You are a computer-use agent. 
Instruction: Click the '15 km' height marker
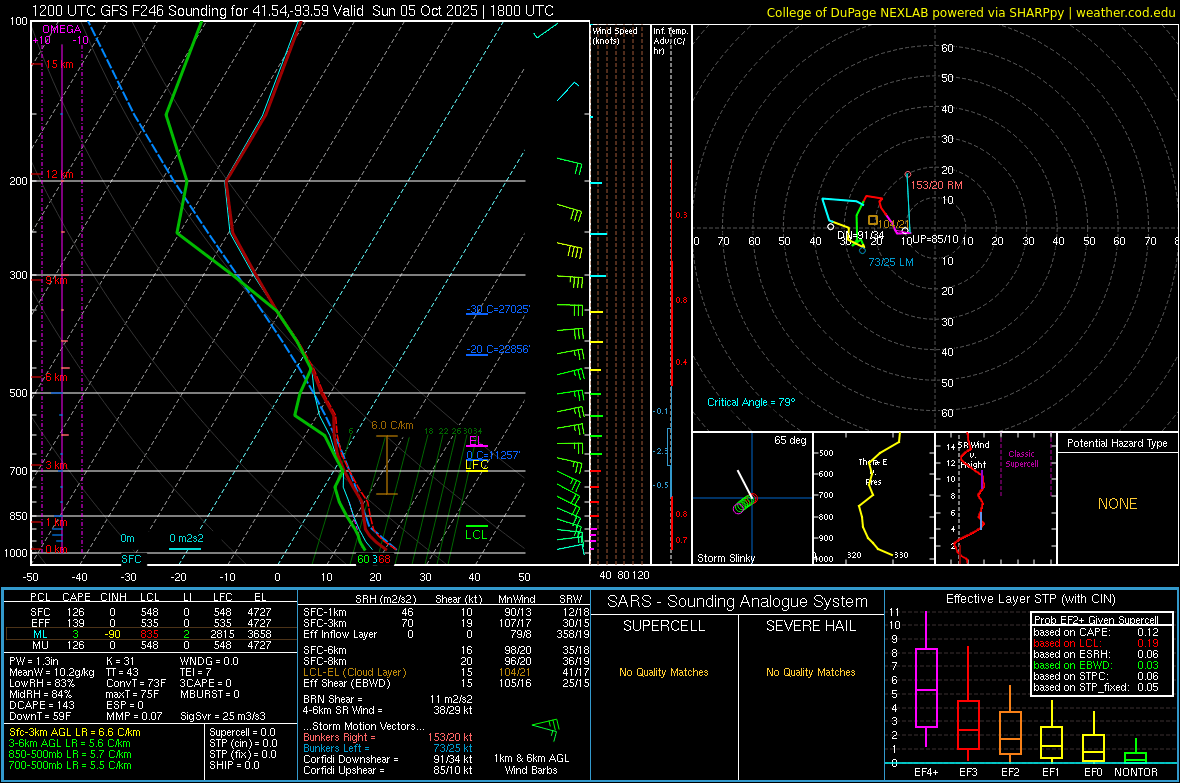coord(59,64)
